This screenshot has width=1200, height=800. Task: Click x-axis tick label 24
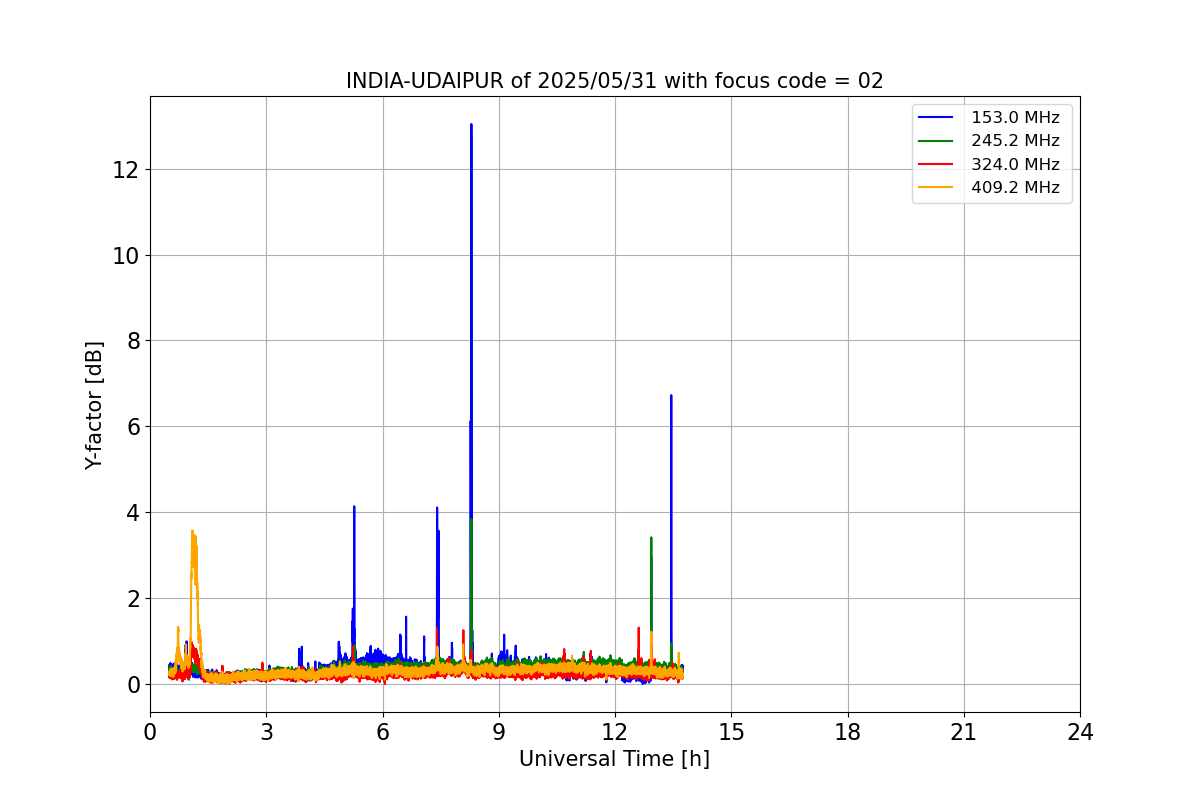1080,732
